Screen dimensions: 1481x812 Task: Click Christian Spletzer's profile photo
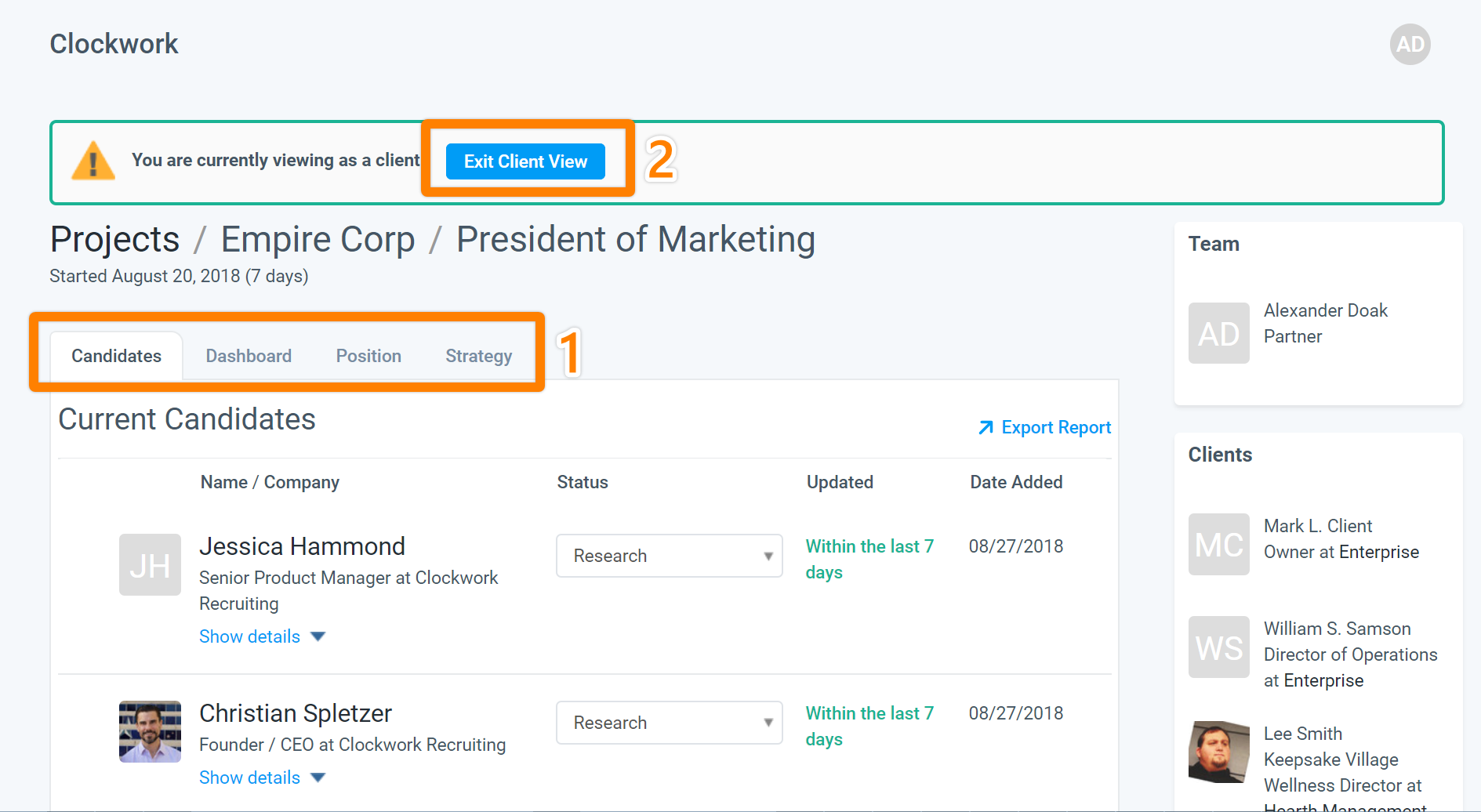point(150,731)
